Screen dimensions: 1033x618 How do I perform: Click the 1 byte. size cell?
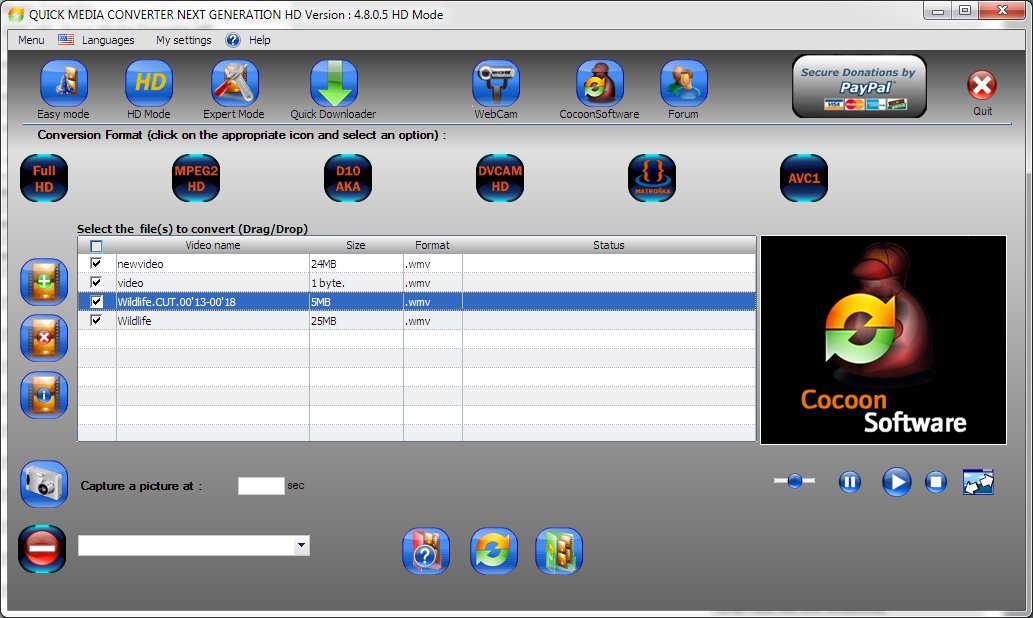point(356,283)
